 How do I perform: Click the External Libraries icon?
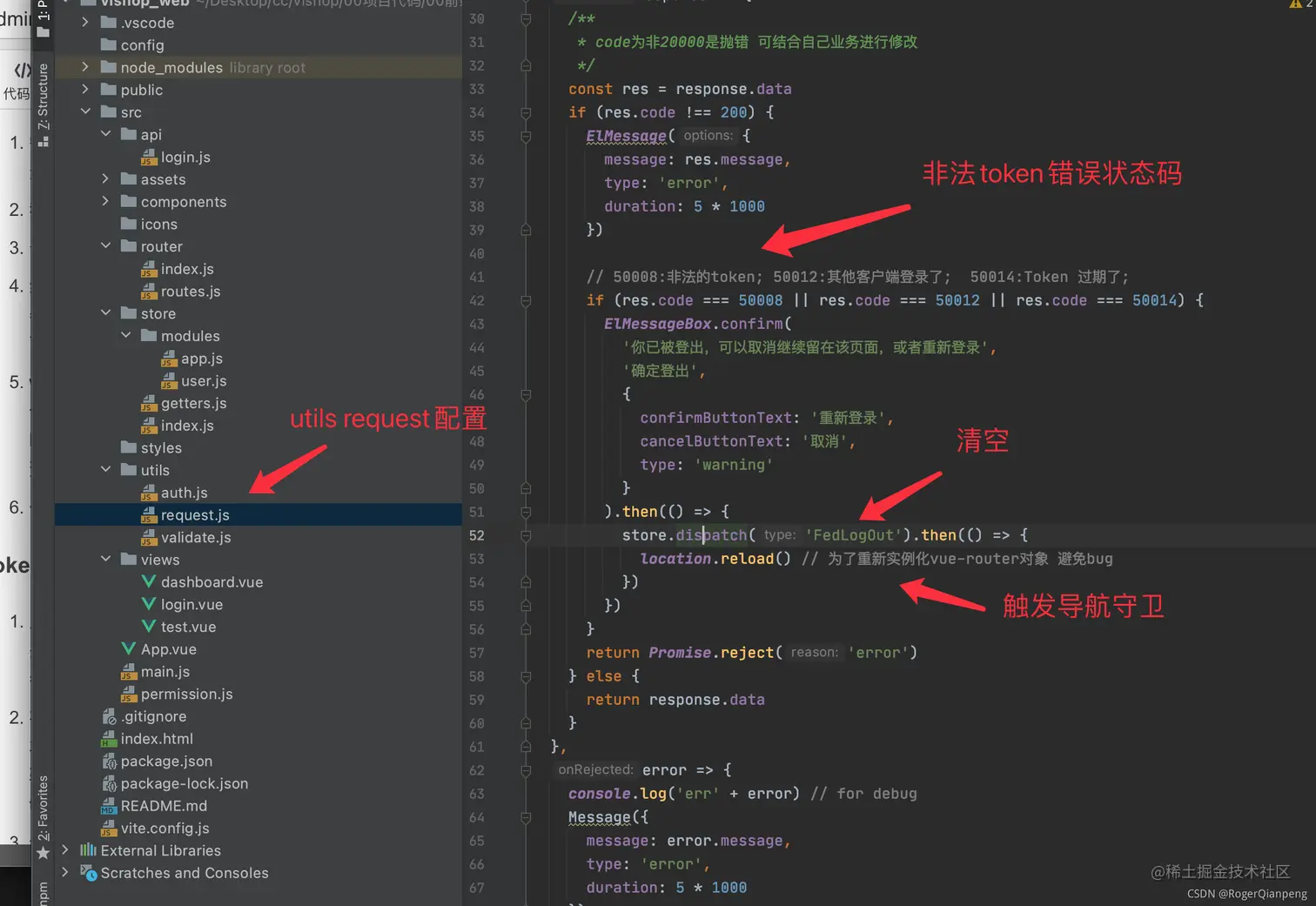[x=88, y=850]
